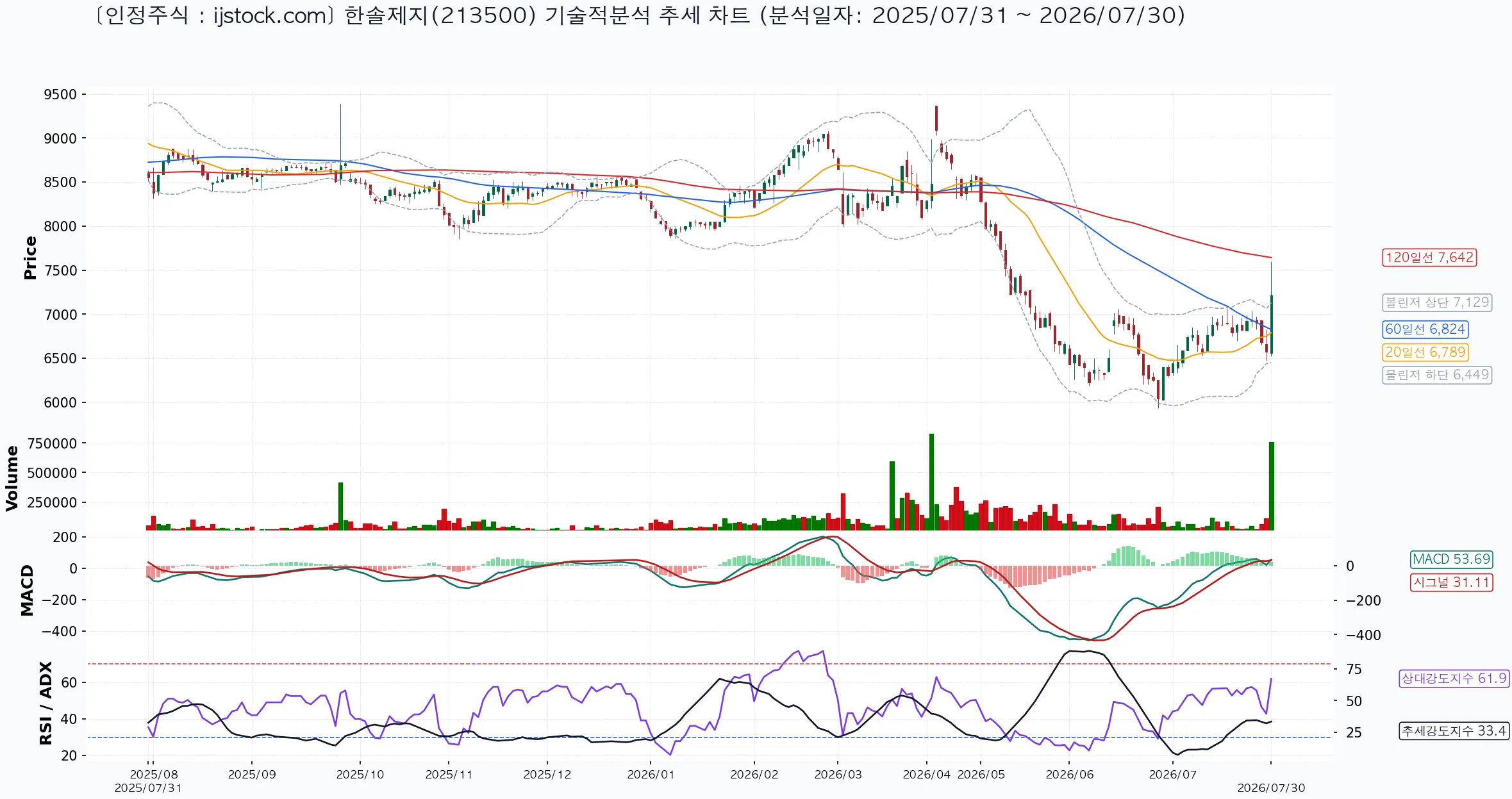Screen dimensions: 1512x799
Task: Click the 500000 volume axis tick
Action: [52, 473]
